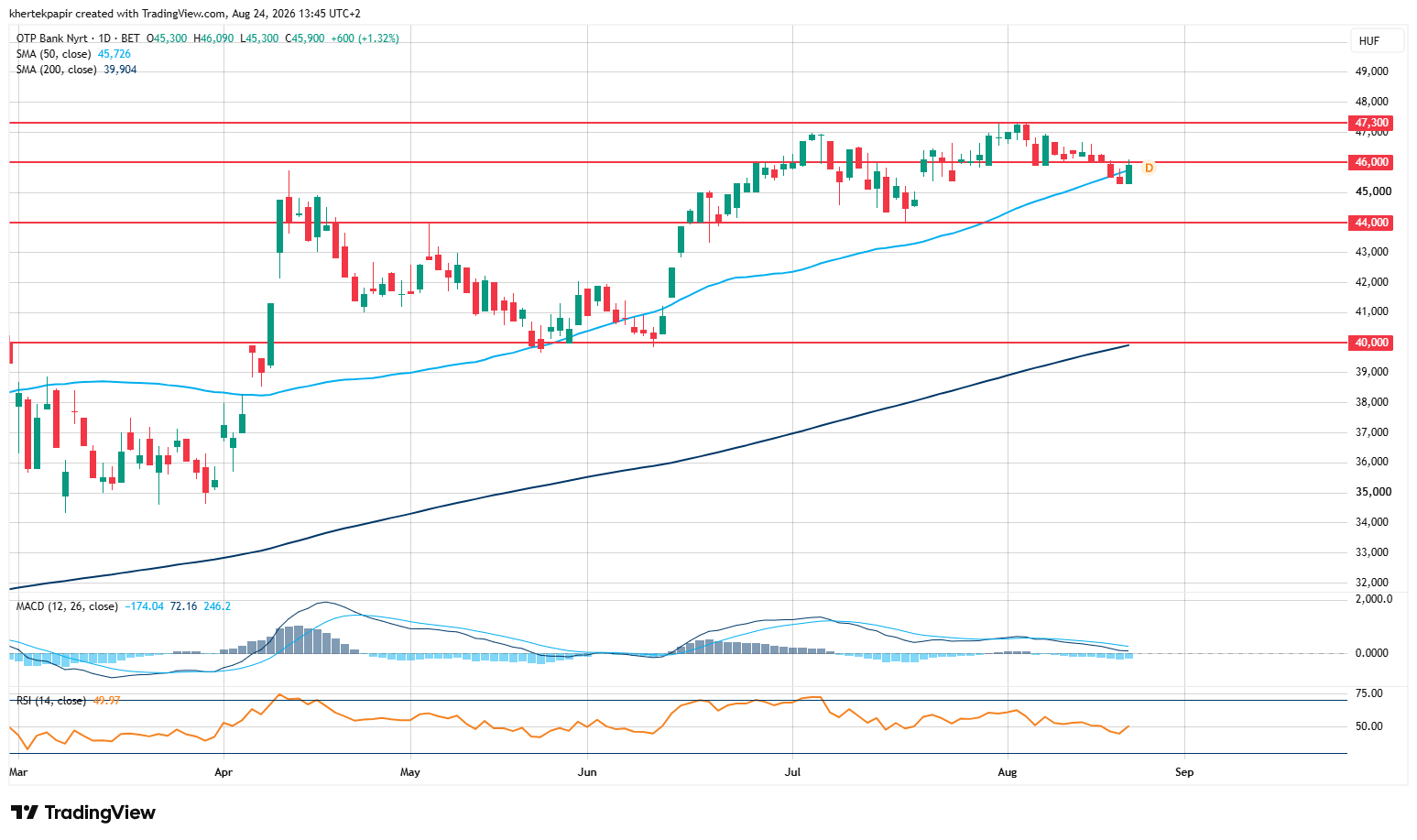Select the OTP Bank Nyrt symbol title
1417x840 pixels.
(x=52, y=38)
